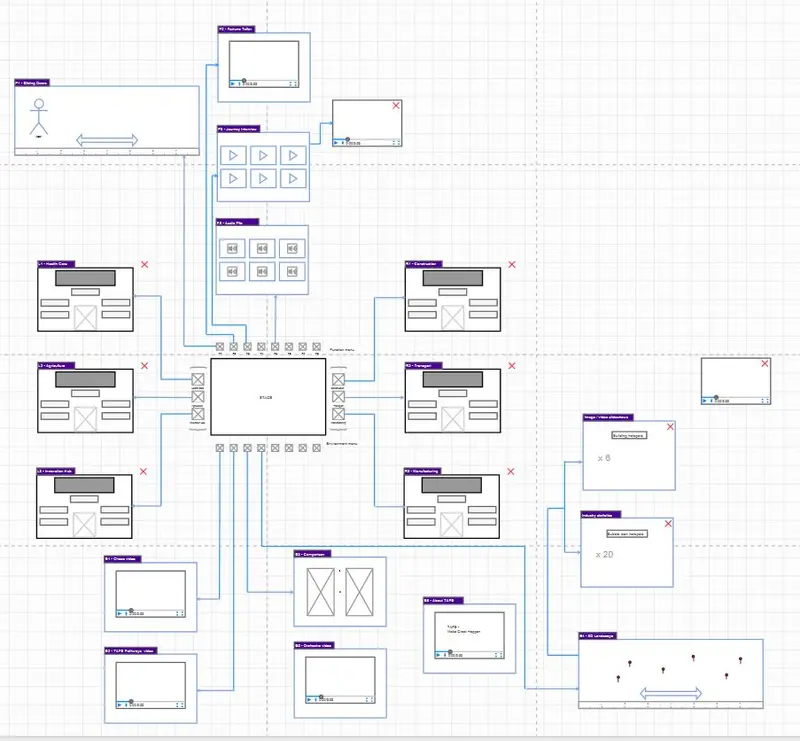Image resolution: width=800 pixels, height=741 pixels.
Task: Enter fullscreen on the Fortune Teller video
Action: (293, 84)
